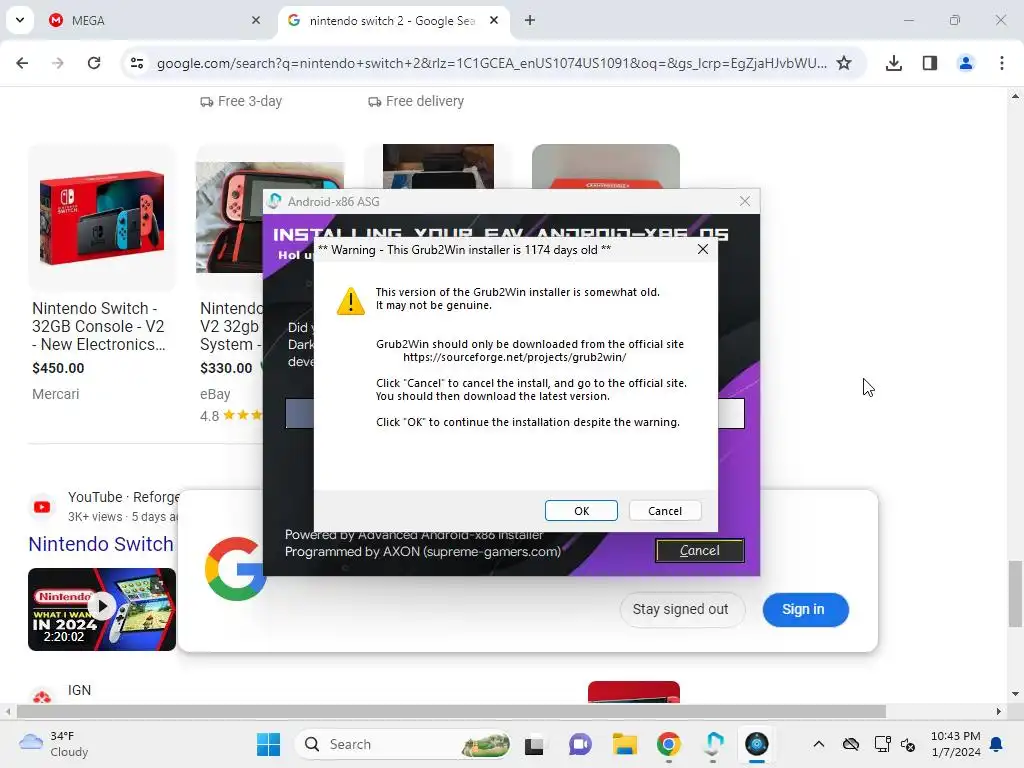Click the vertical scrollbar thumb
Viewport: 1024px width, 768px height.
tap(1015, 593)
